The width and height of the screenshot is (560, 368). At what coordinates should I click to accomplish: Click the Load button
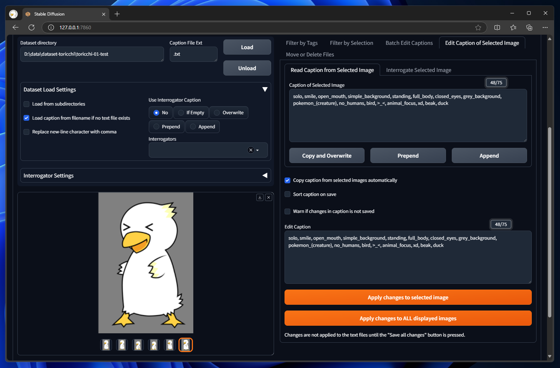click(x=247, y=47)
